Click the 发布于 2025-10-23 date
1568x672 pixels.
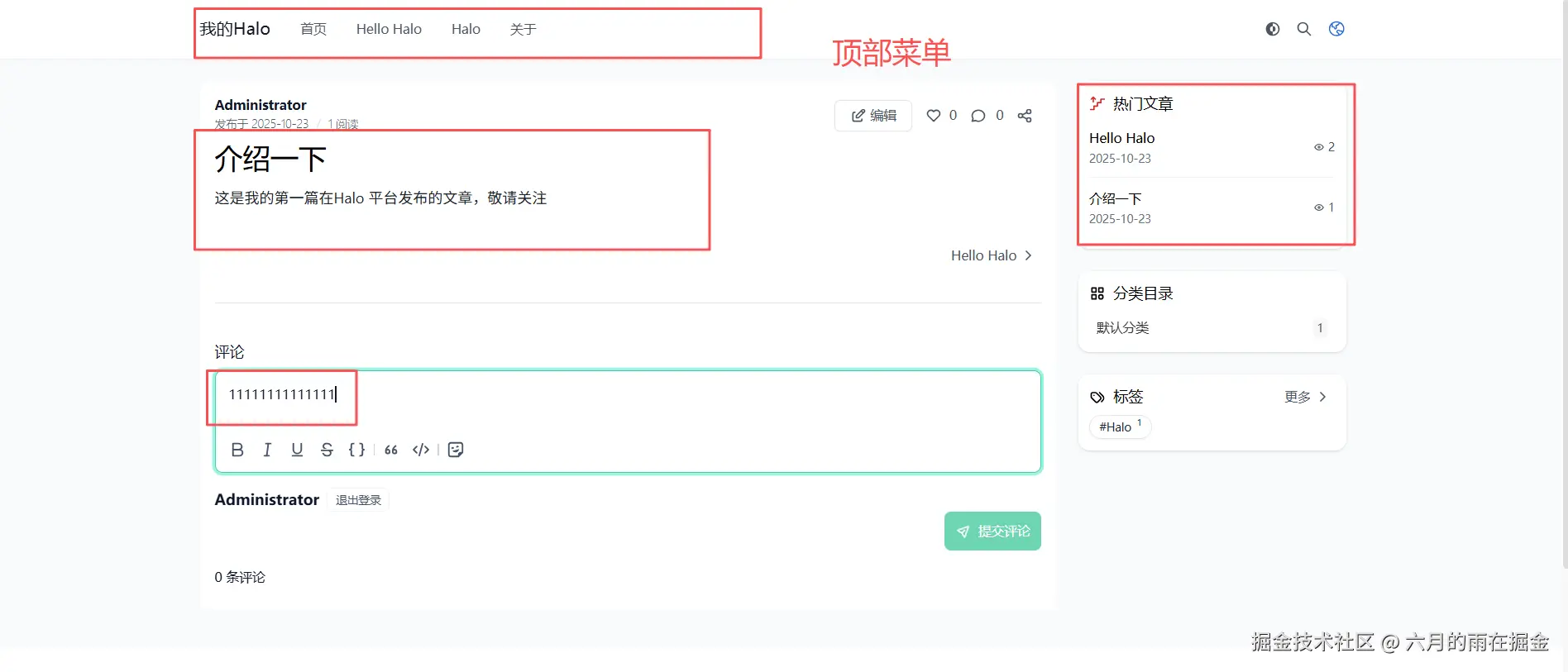click(x=261, y=124)
